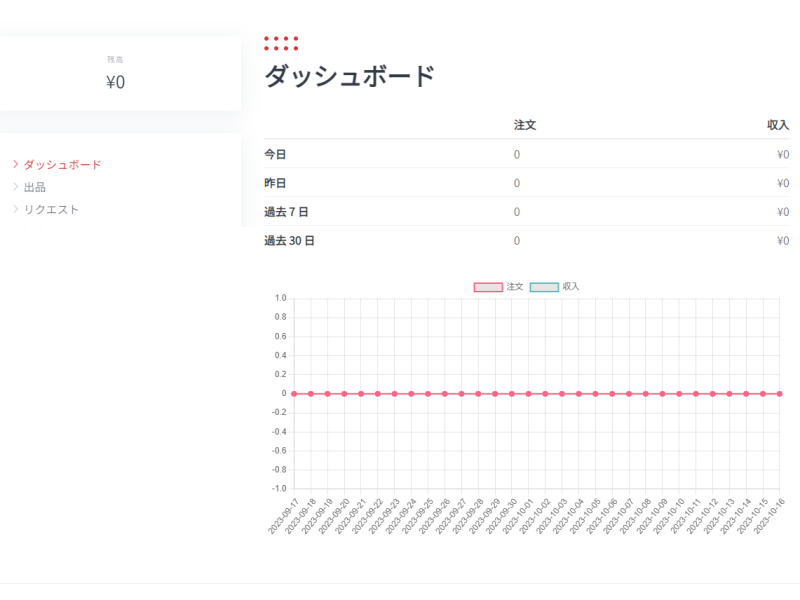
Task: Click the pink 注文 legend color box
Action: pyautogui.click(x=487, y=287)
